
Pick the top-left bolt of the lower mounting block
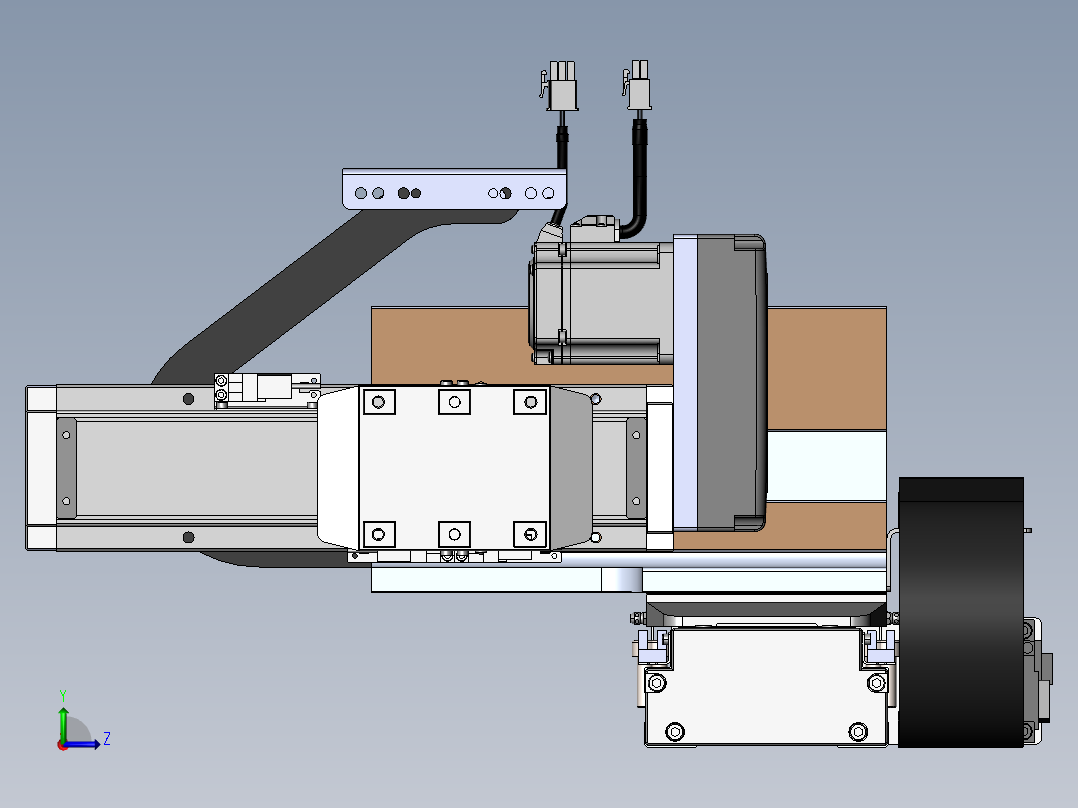click(x=657, y=683)
